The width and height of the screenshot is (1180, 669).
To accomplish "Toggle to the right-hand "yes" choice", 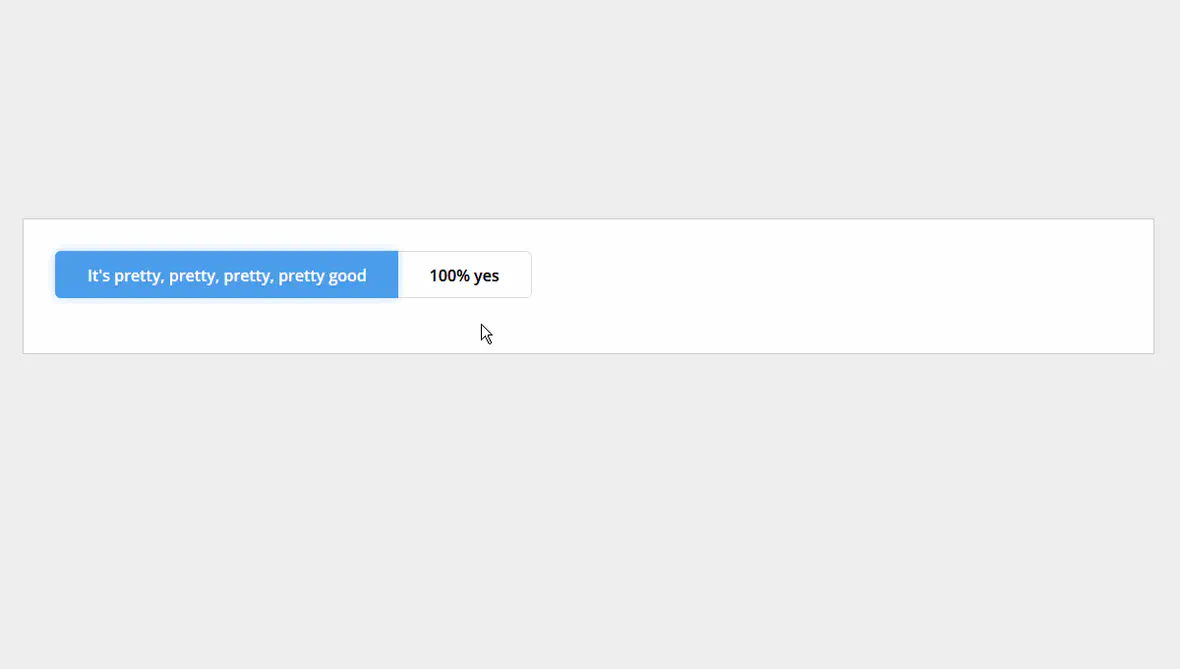I will coord(464,275).
